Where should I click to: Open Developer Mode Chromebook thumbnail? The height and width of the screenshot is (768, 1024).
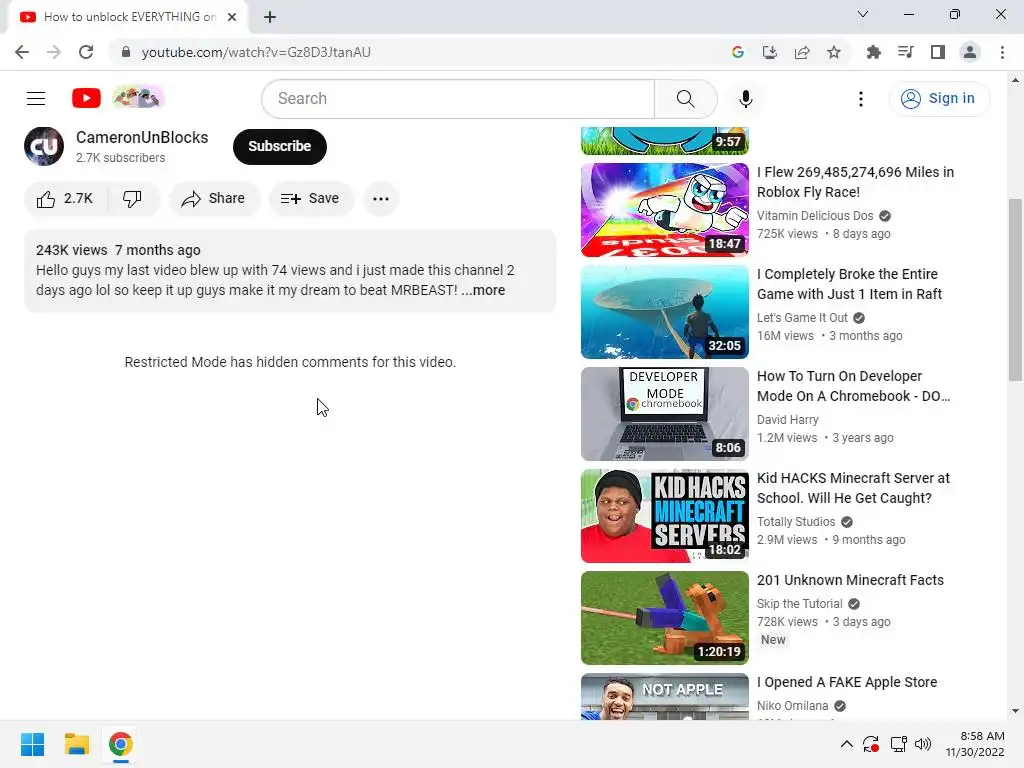(665, 413)
